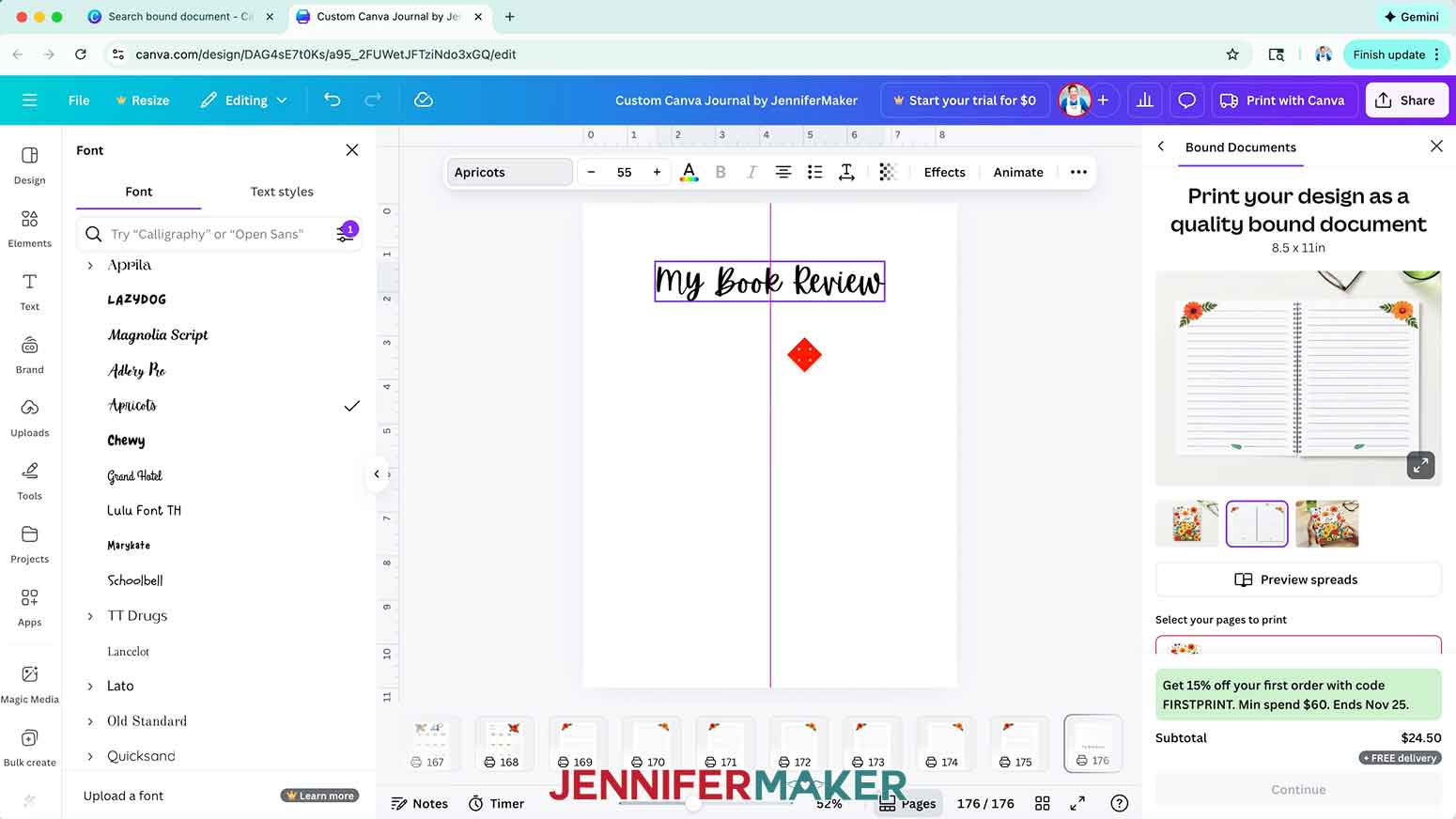This screenshot has height=819, width=1456.
Task: Decrease font size with minus
Action: pyautogui.click(x=591, y=172)
